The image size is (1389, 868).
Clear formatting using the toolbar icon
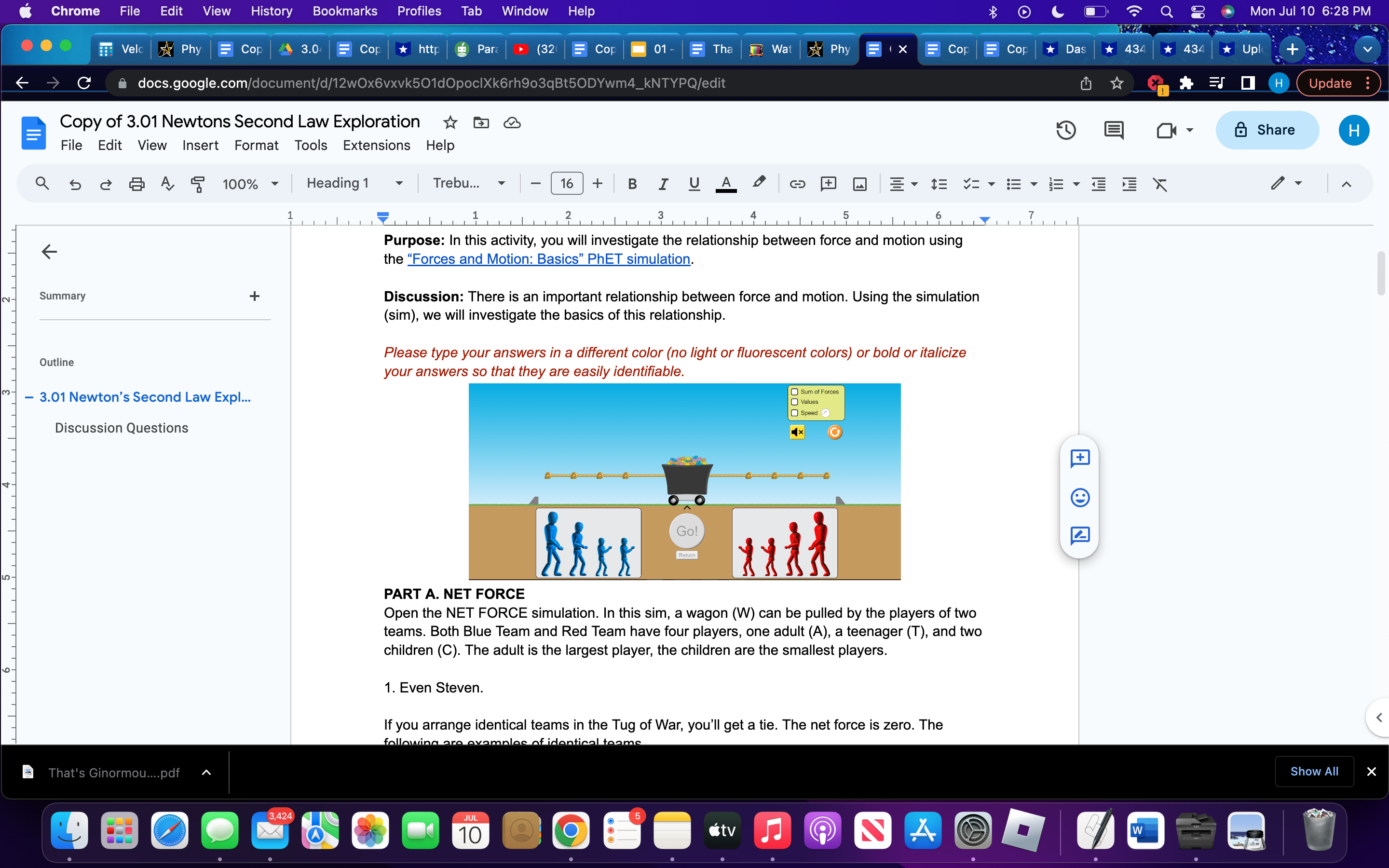pyautogui.click(x=1160, y=184)
